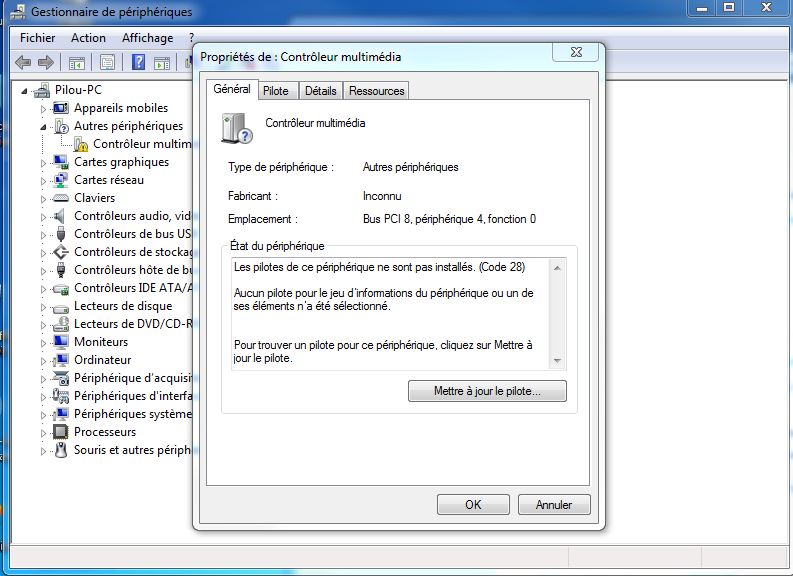
Task: Click the Contrôleurs de stockage icon
Action: (x=61, y=252)
